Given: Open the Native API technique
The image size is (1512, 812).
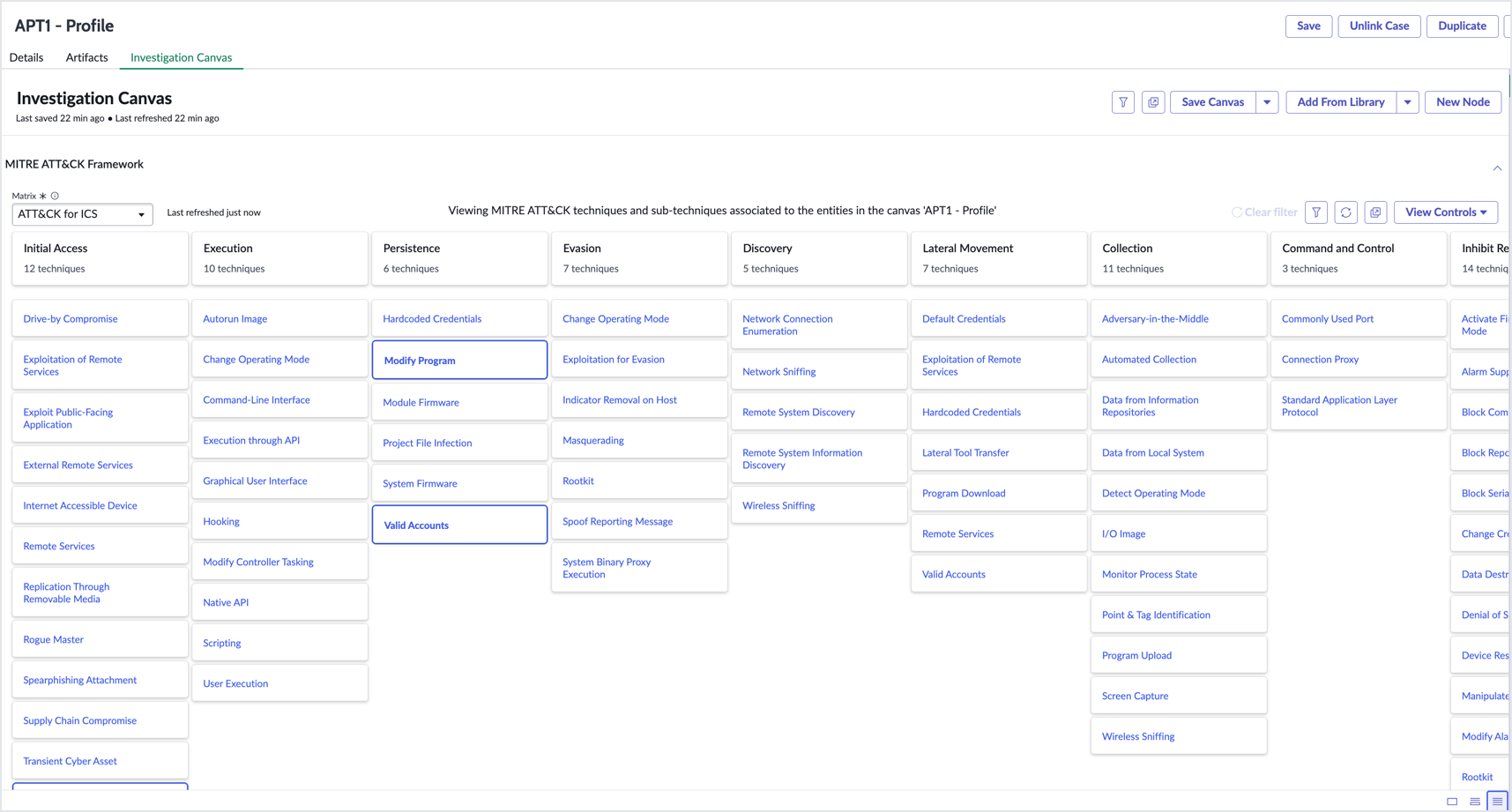Looking at the screenshot, I should (x=279, y=602).
